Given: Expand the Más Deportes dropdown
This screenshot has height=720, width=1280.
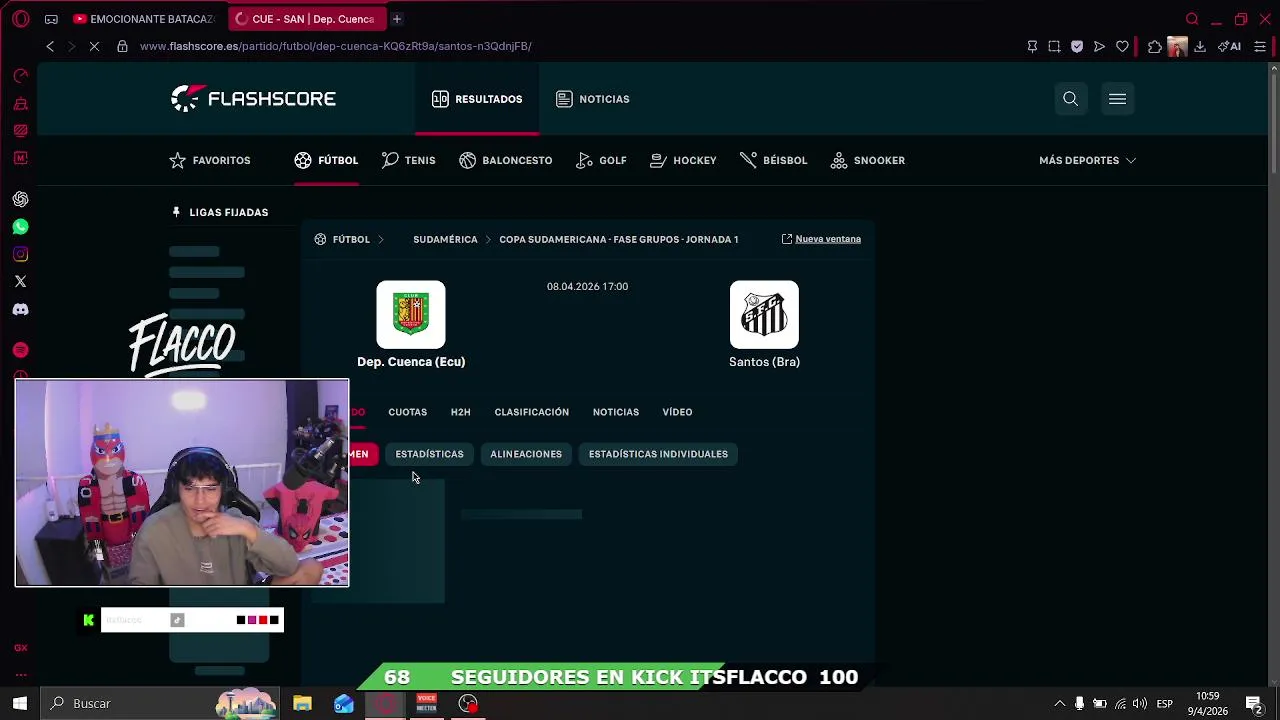Looking at the screenshot, I should pyautogui.click(x=1087, y=160).
